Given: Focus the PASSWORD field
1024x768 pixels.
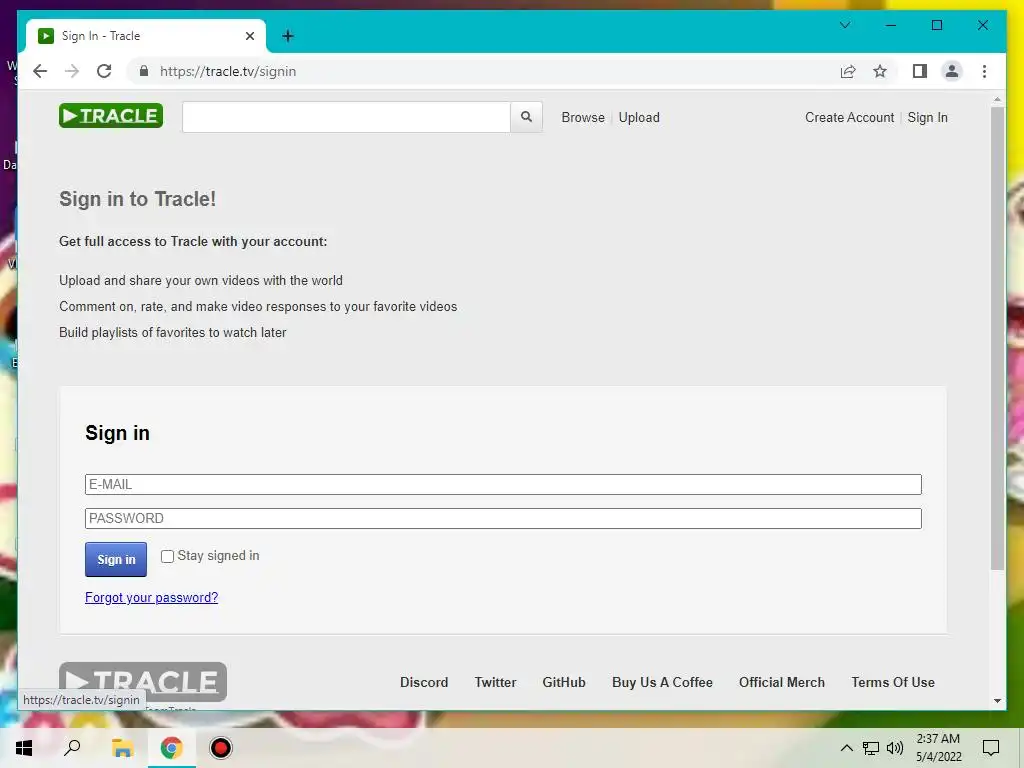Looking at the screenshot, I should pyautogui.click(x=503, y=519).
